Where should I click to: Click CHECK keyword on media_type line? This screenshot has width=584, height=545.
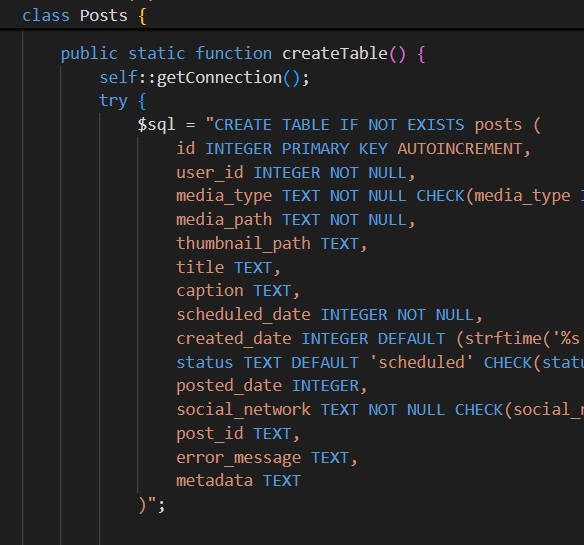pos(440,196)
